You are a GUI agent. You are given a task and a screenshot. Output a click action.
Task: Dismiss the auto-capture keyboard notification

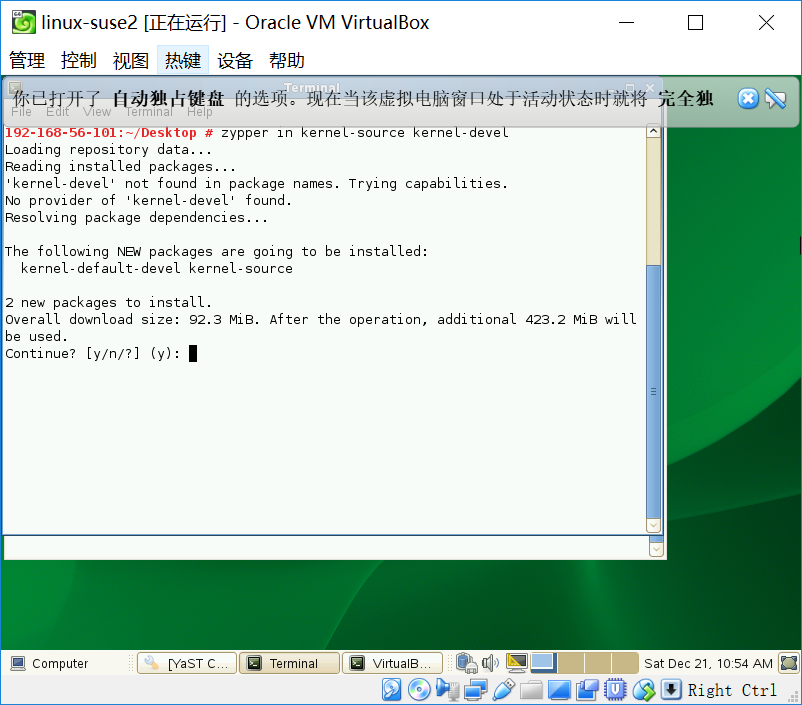coord(748,98)
